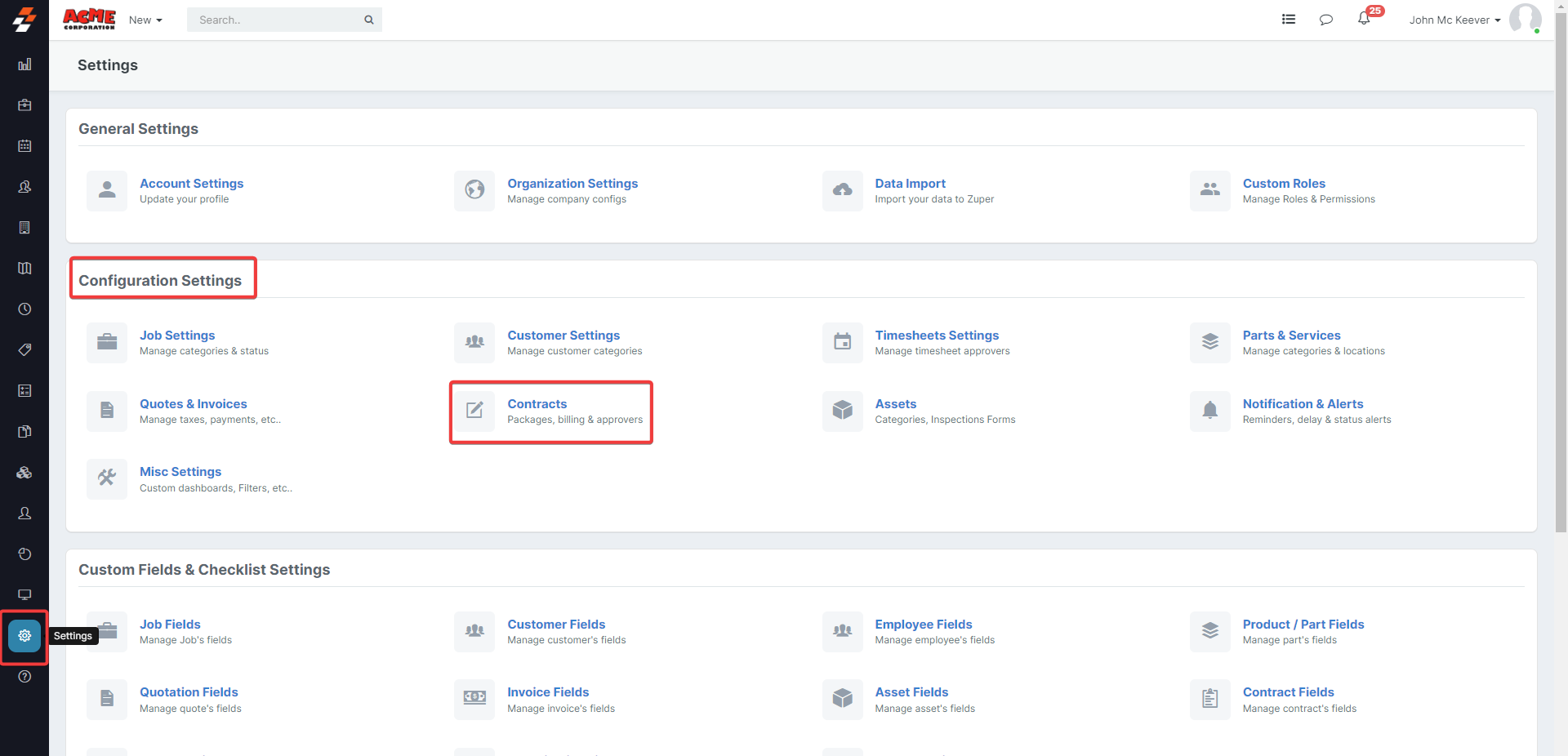Open Contracts configuration settings

coord(537,404)
